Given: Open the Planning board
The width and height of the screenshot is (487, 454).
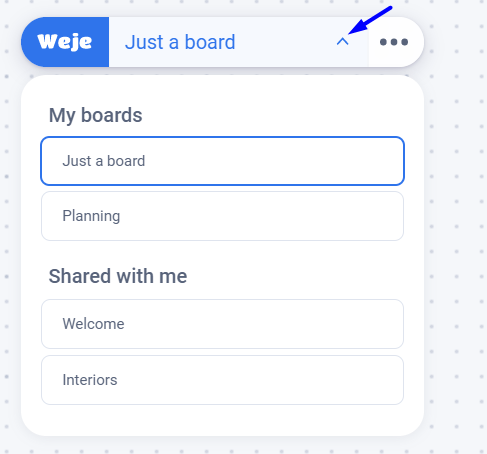Looking at the screenshot, I should (x=222, y=216).
